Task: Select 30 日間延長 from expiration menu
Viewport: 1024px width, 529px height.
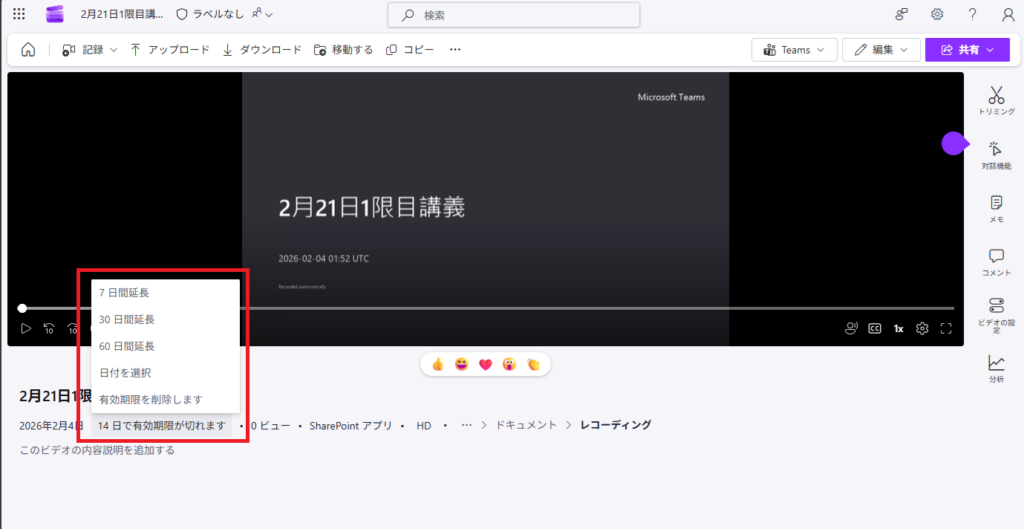Action: click(127, 320)
